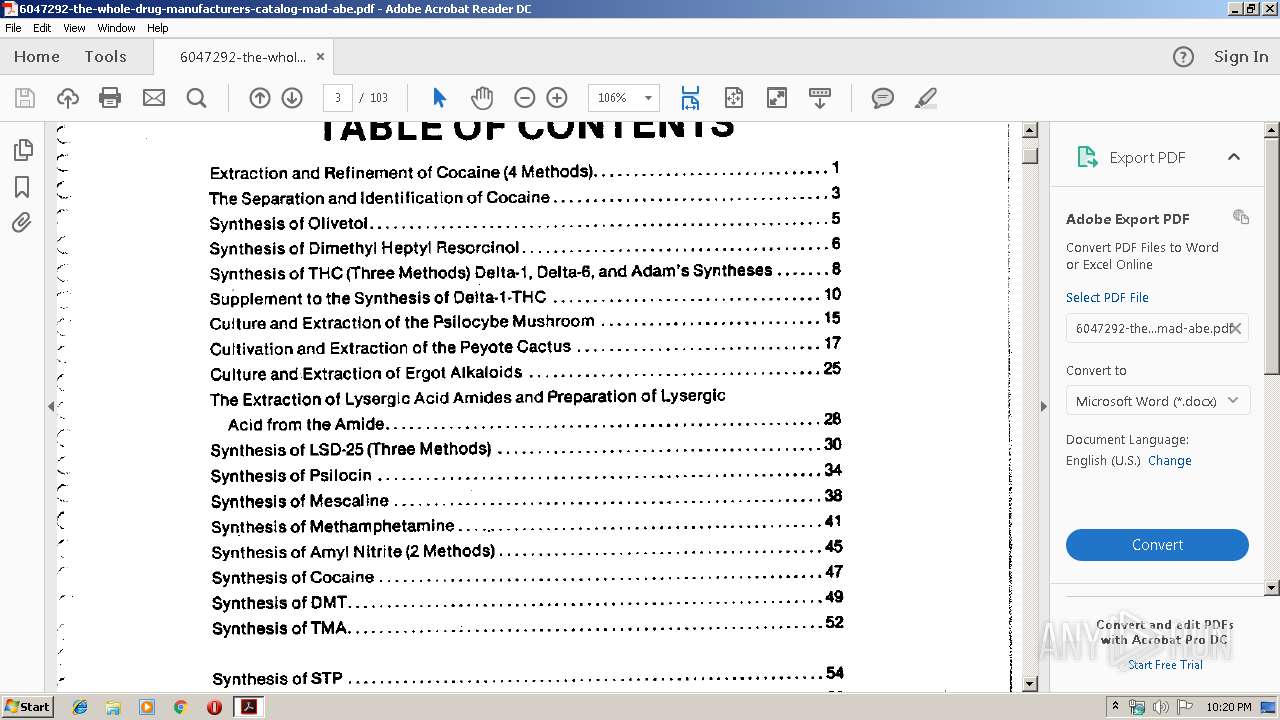This screenshot has height=720, width=1280.
Task: Click the 'Synthesis of STP' entry
Action: click(x=278, y=679)
